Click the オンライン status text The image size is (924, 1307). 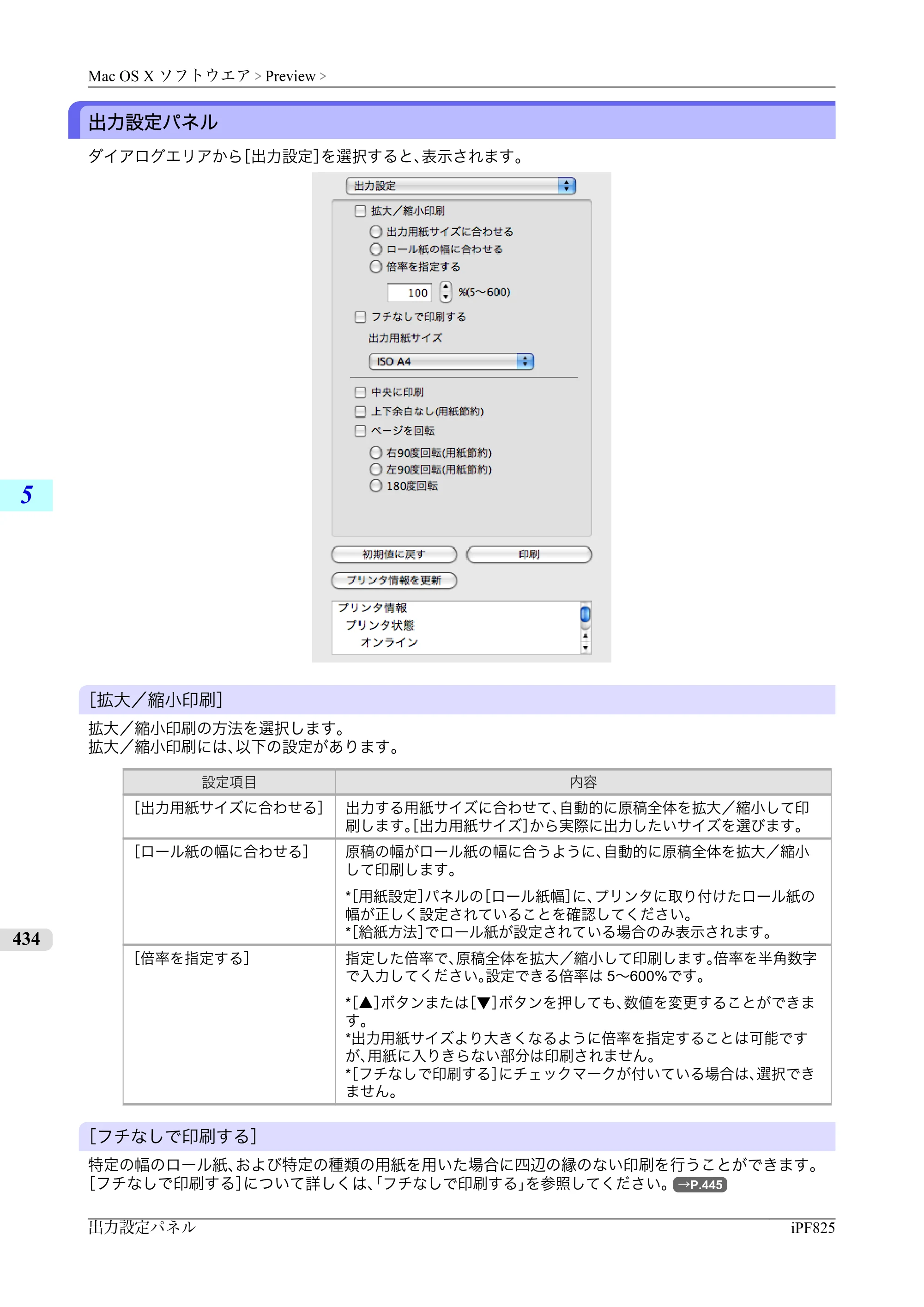(389, 643)
